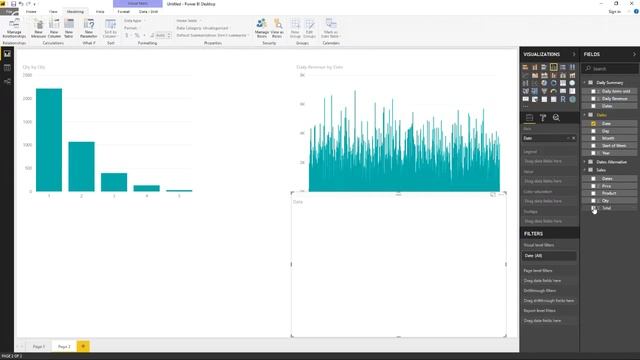Click Focus mode icon on selected visual
This screenshot has width=640, height=360.
click(493, 195)
